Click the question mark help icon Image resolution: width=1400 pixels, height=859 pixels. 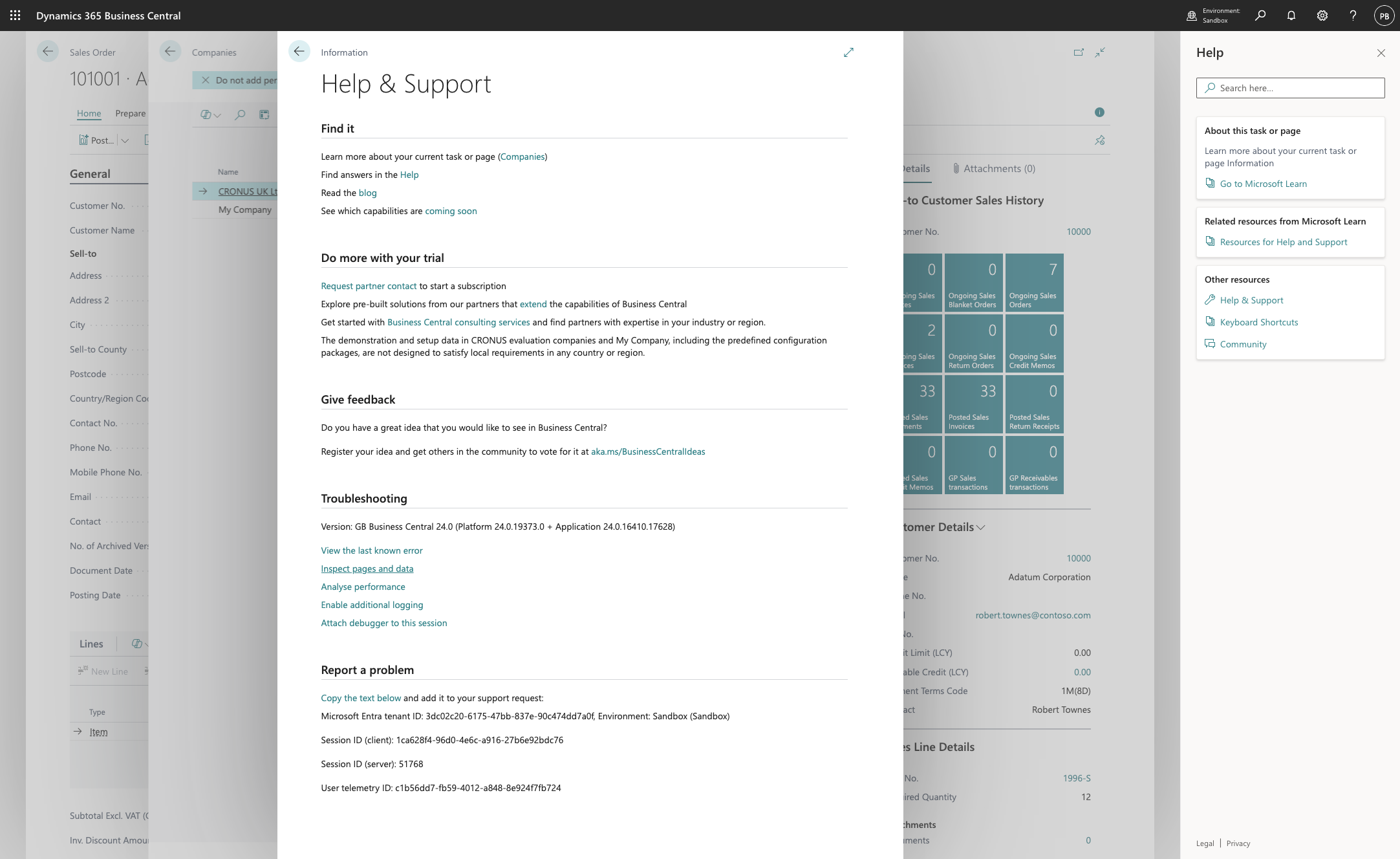[1353, 16]
